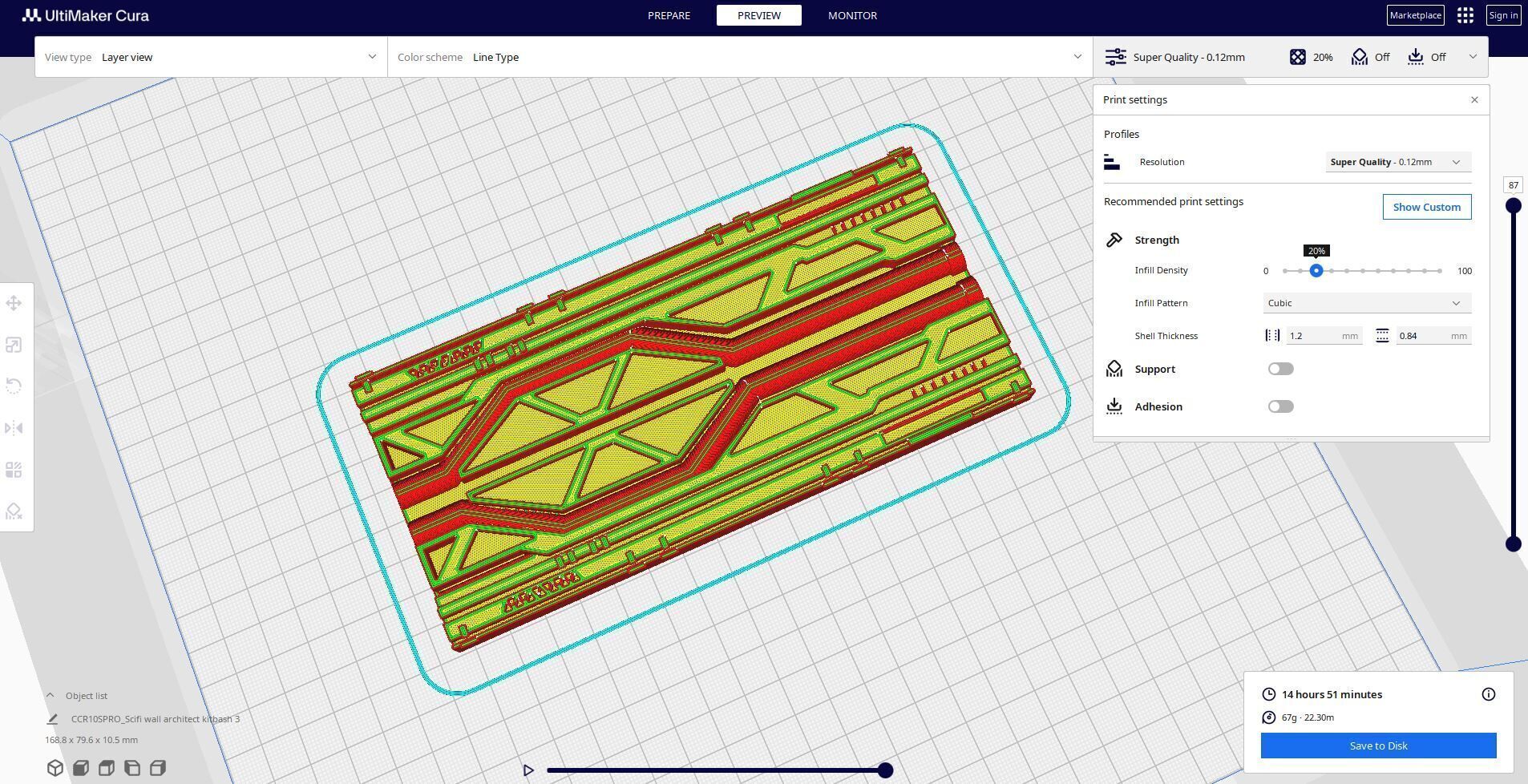The width and height of the screenshot is (1528, 784).
Task: Click the adhesion Off icon in header
Action: [1416, 57]
